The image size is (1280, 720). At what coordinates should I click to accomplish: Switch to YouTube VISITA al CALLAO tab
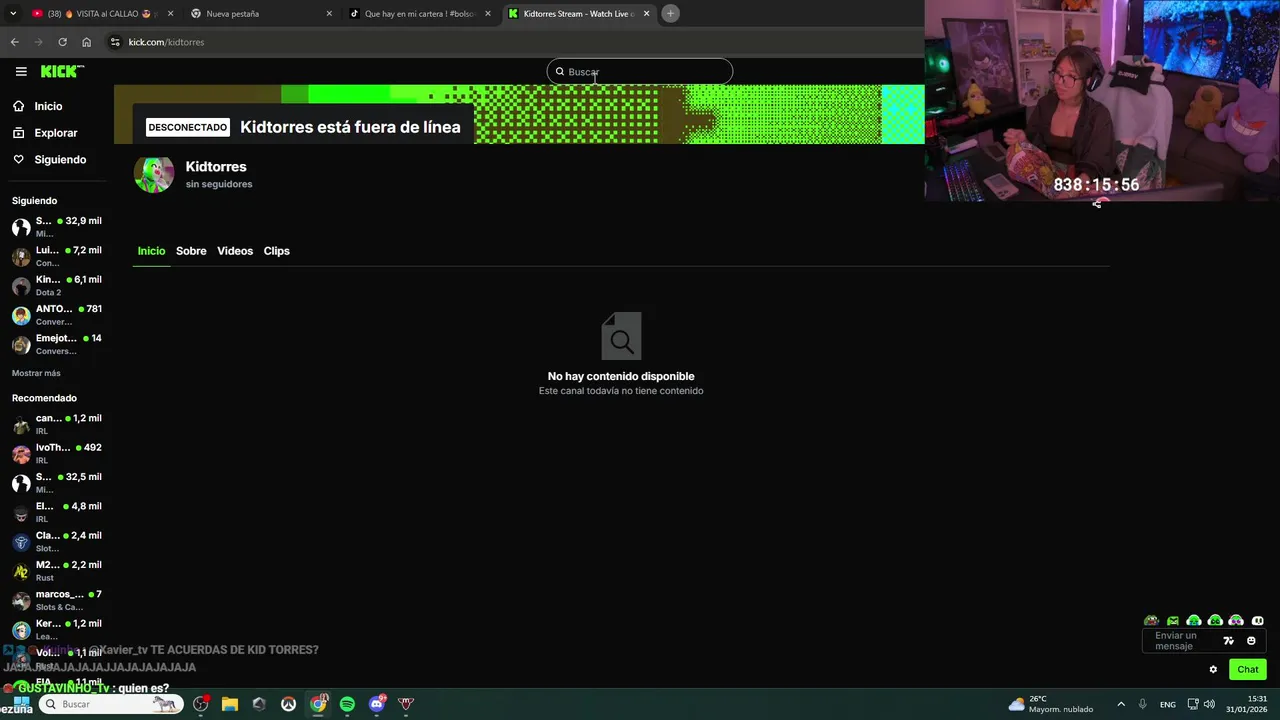(x=103, y=14)
